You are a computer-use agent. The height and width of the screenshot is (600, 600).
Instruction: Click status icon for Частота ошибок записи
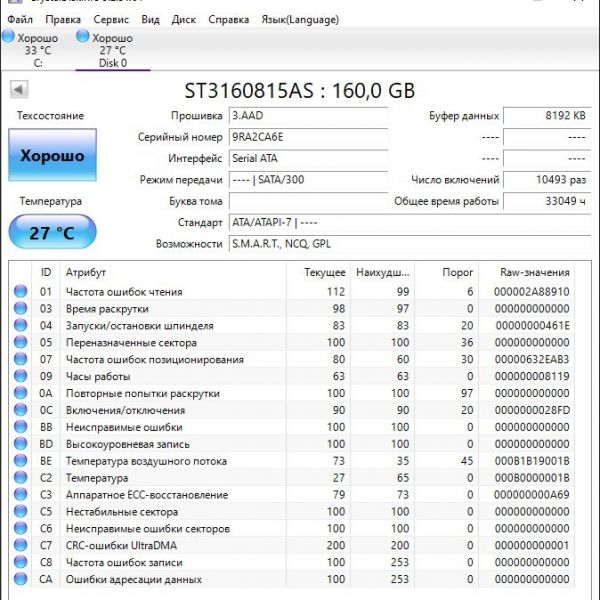click(x=21, y=562)
